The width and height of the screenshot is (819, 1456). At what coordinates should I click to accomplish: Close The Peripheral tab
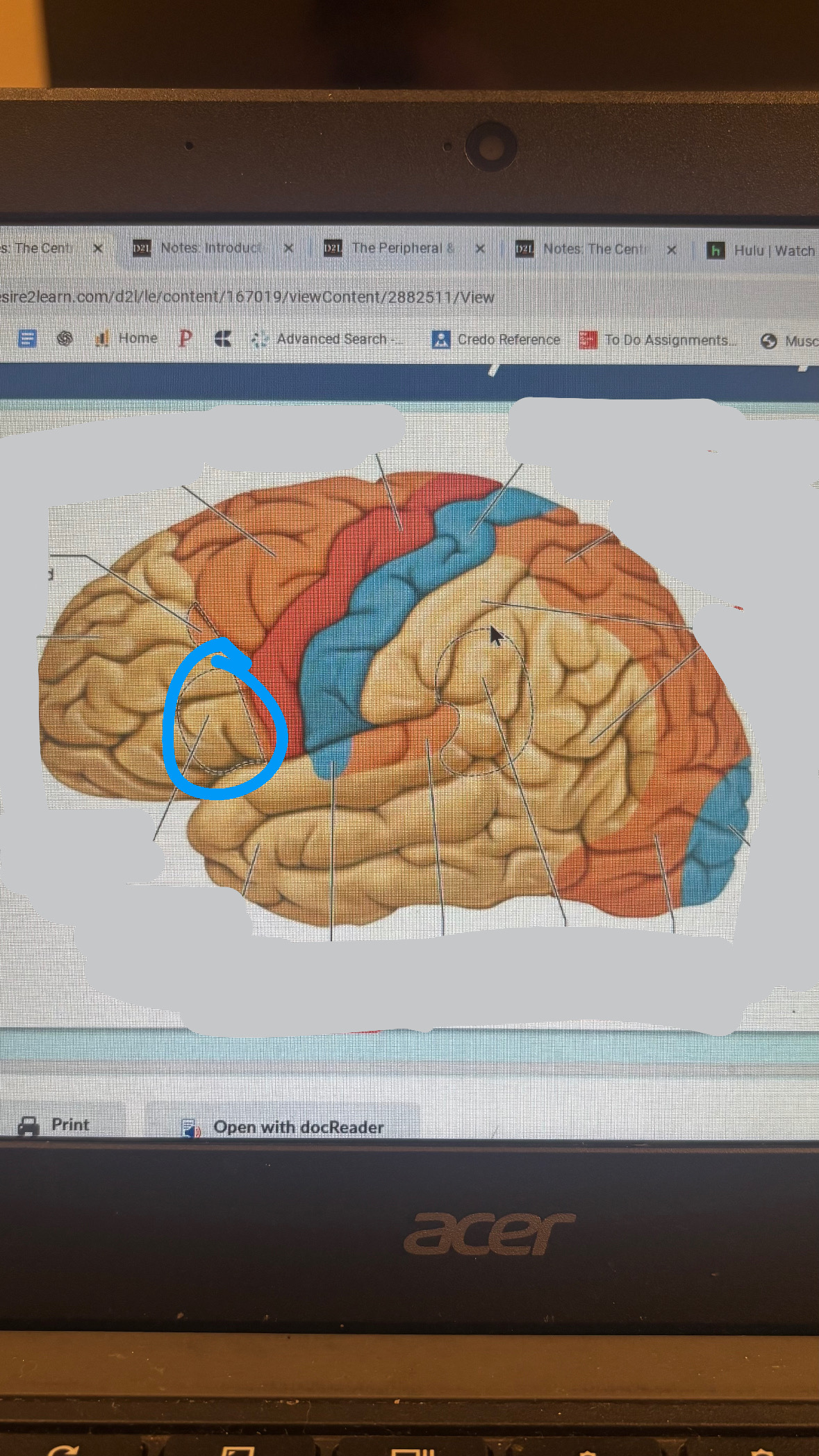[x=480, y=249]
